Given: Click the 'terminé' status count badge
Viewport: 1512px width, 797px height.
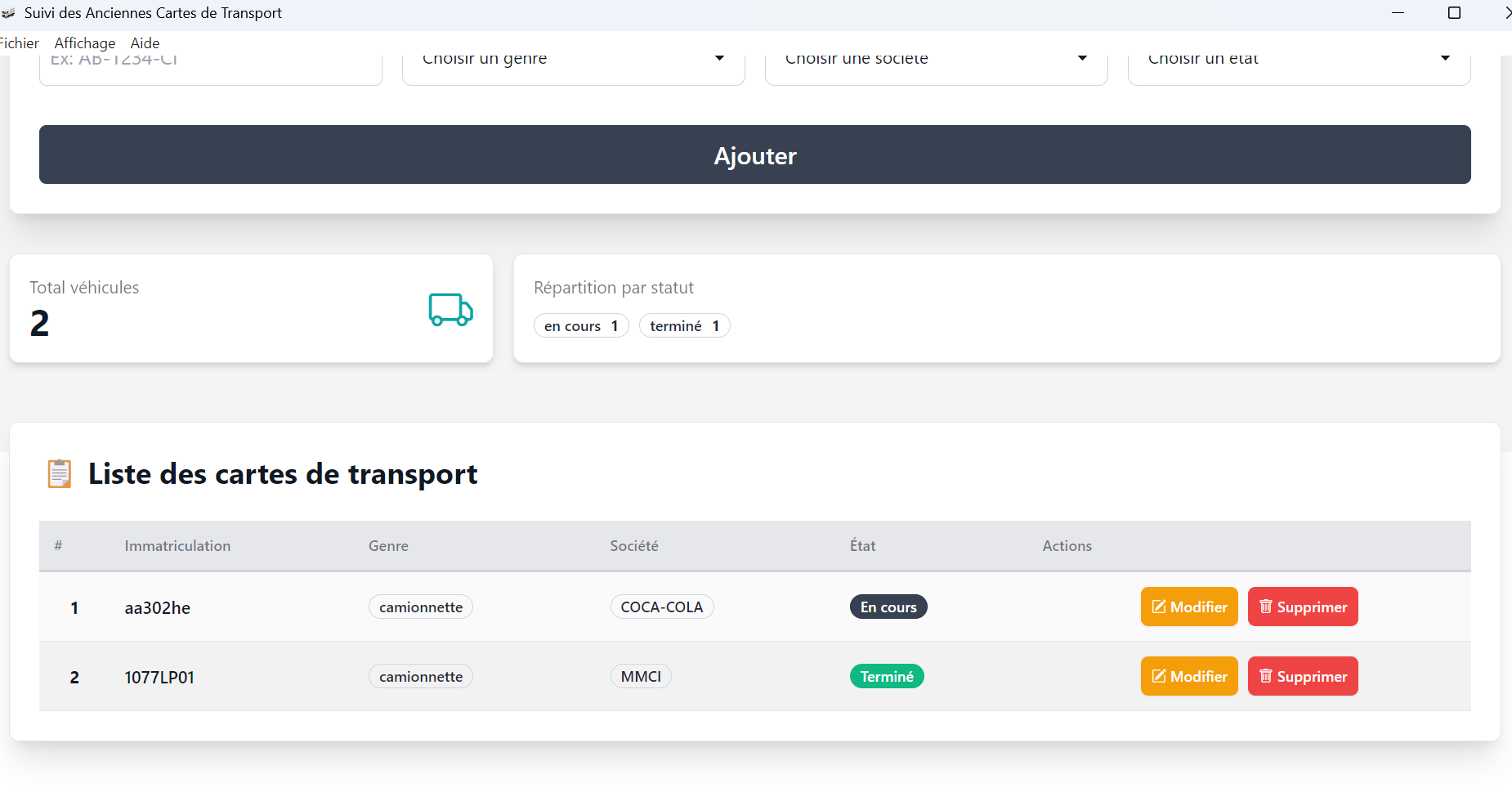Looking at the screenshot, I should 684,325.
